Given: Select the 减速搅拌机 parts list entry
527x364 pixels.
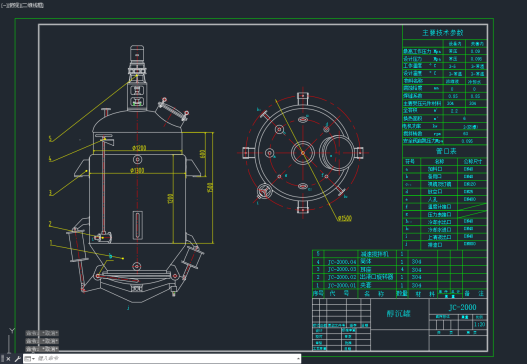Looking at the screenshot, I should [374, 254].
